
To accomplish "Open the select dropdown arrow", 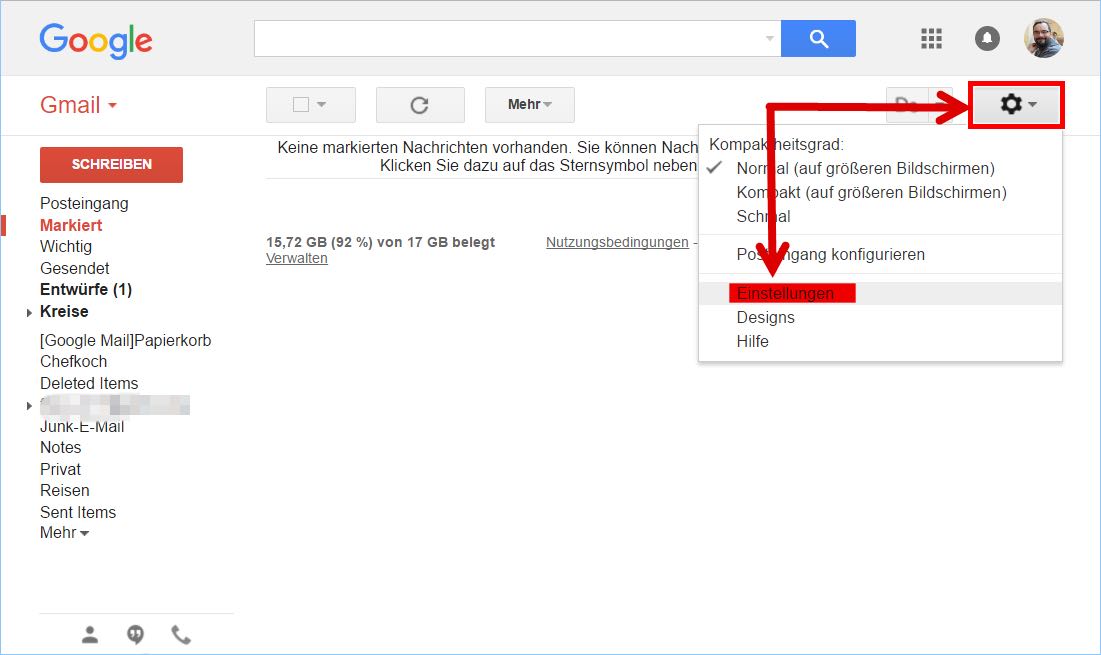I will tap(322, 105).
